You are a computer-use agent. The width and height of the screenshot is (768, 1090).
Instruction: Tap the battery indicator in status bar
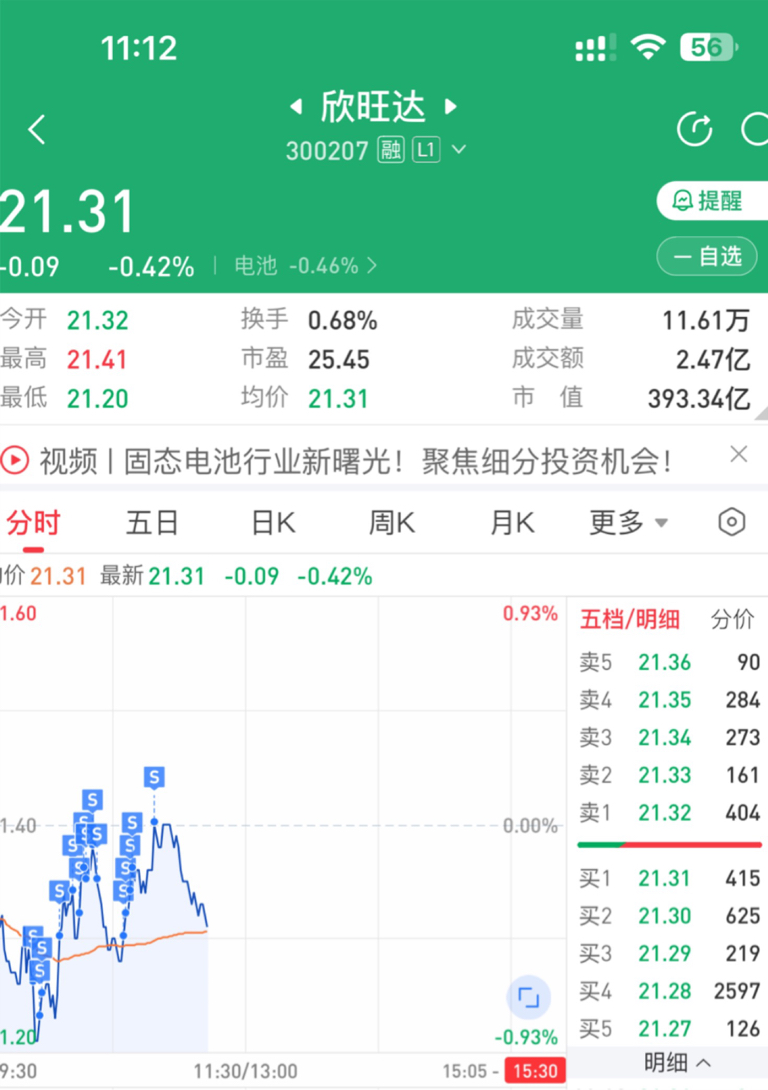[709, 47]
